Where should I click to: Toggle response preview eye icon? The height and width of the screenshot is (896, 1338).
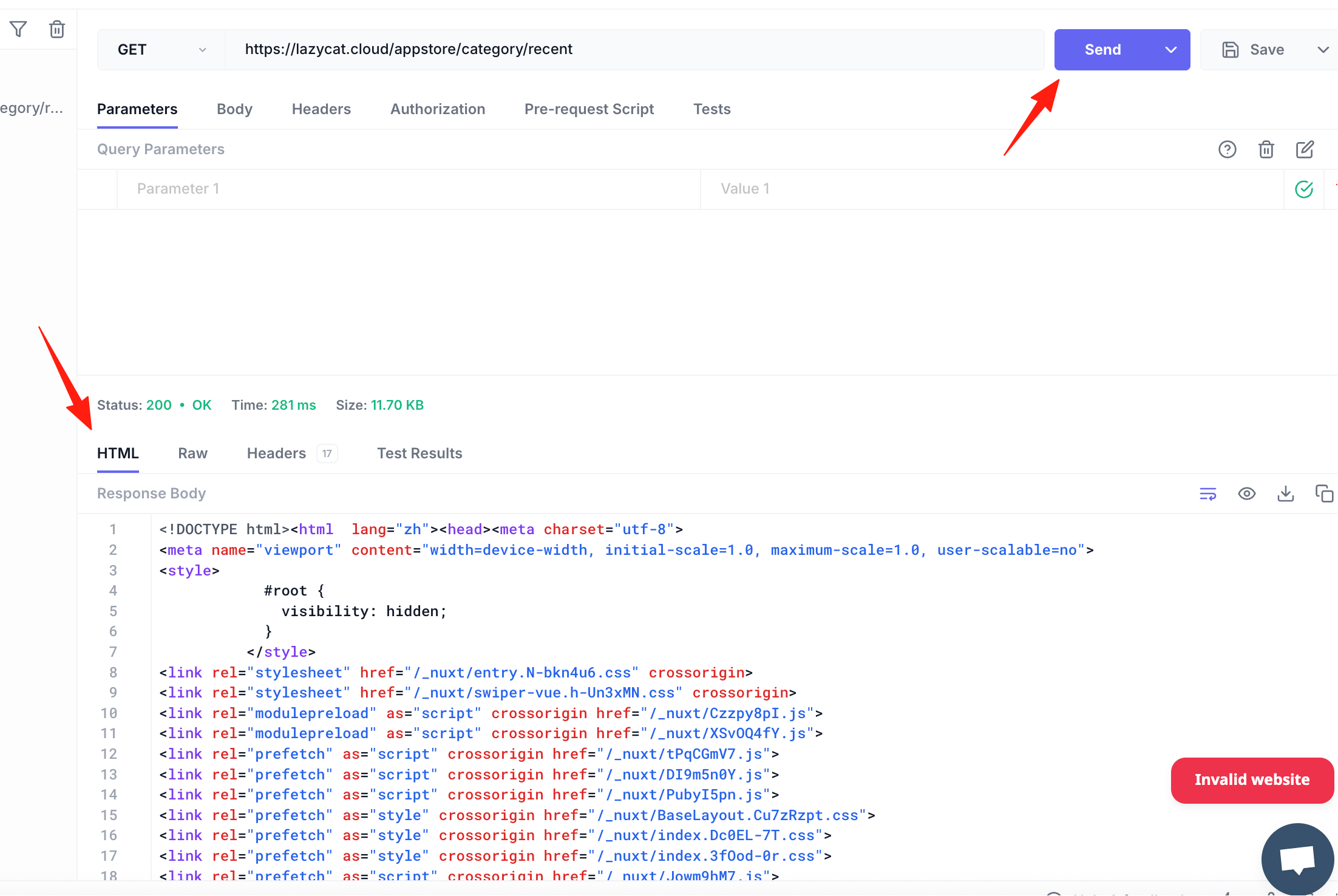[1246, 494]
